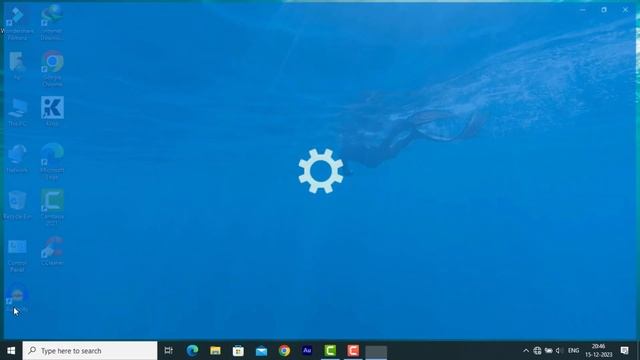Image resolution: width=640 pixels, height=360 pixels.
Task: Open the Windows Start menu
Action: (11, 351)
